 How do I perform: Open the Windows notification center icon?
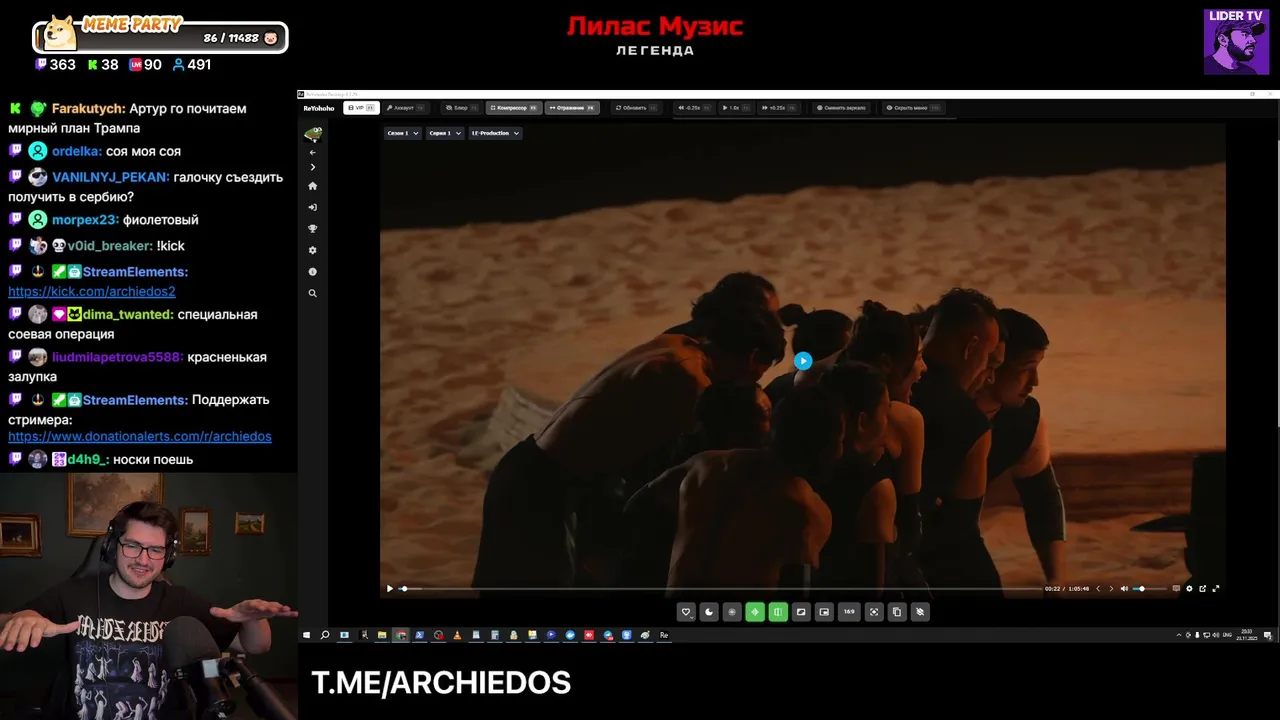[x=1268, y=635]
